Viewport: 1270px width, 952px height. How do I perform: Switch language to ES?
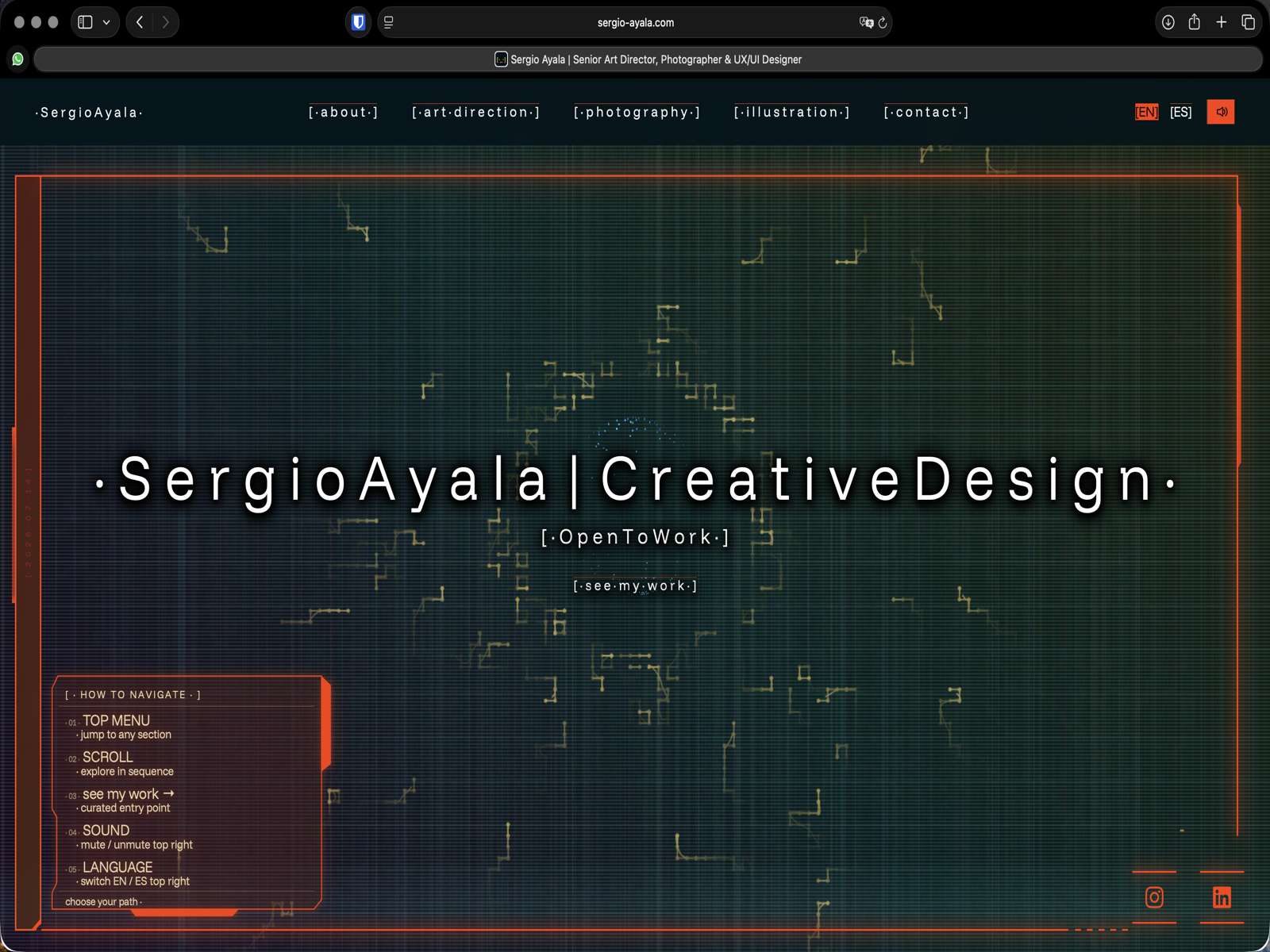(1180, 112)
